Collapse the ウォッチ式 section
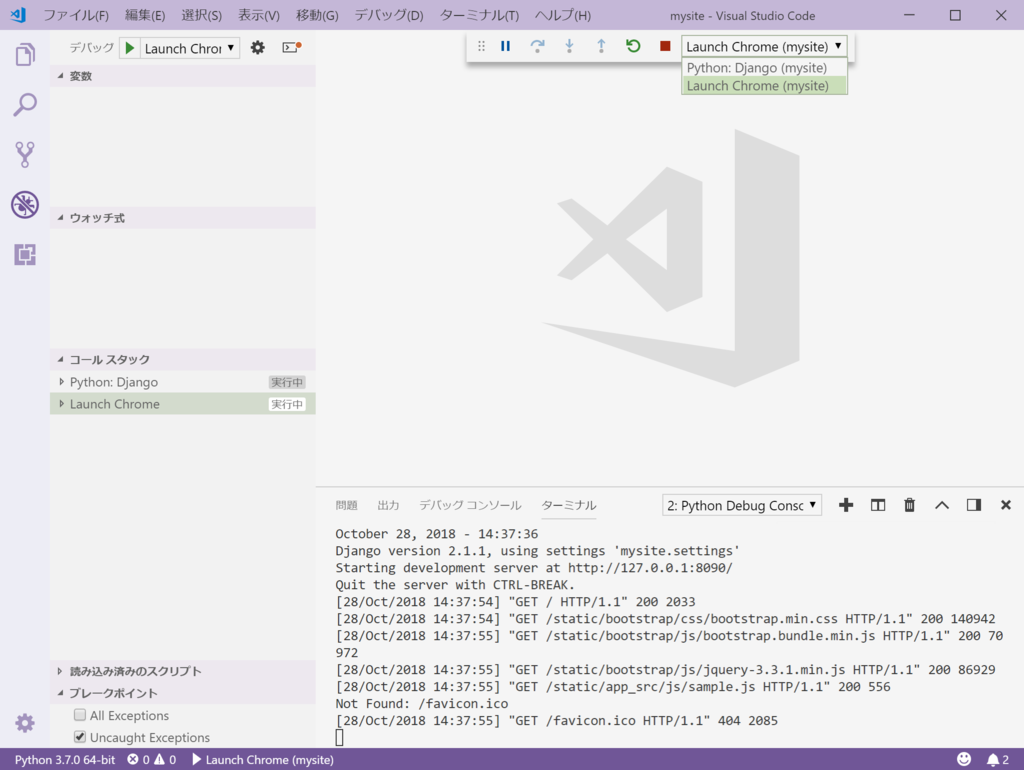The image size is (1024, 770). click(183, 217)
